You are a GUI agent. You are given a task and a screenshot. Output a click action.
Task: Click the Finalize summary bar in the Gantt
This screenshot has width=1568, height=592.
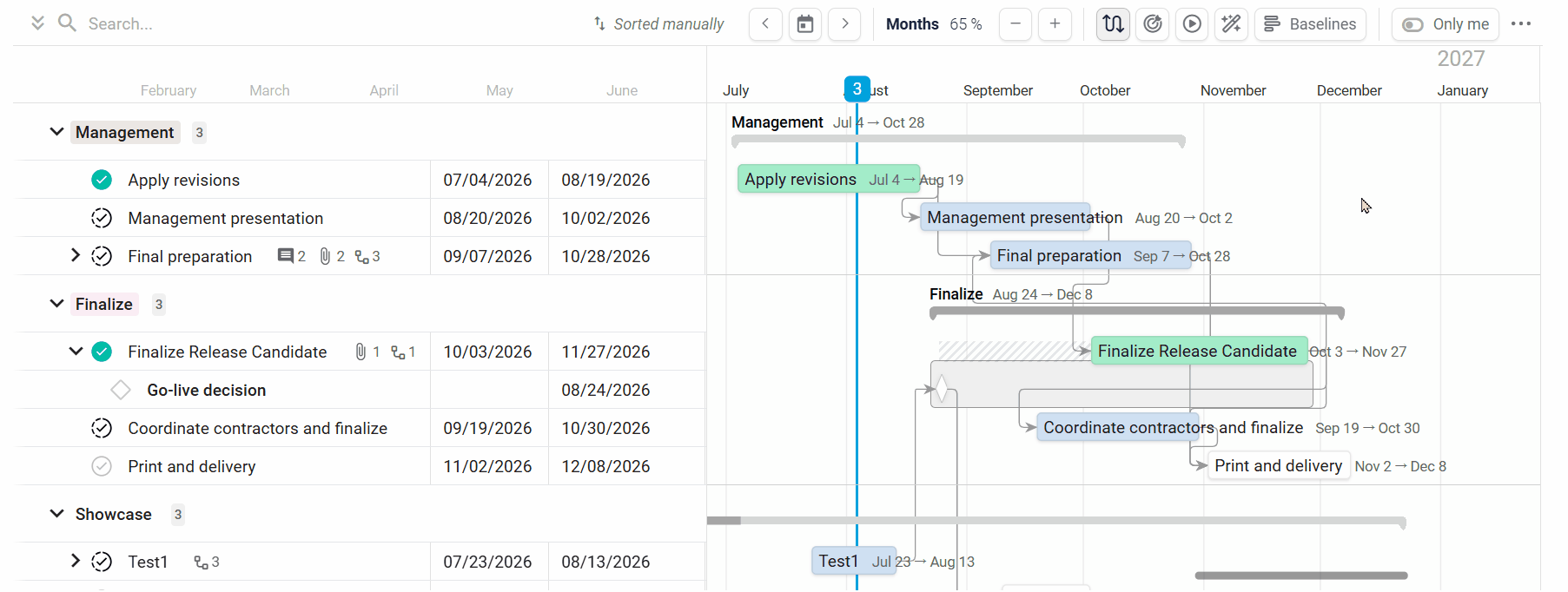click(1137, 312)
